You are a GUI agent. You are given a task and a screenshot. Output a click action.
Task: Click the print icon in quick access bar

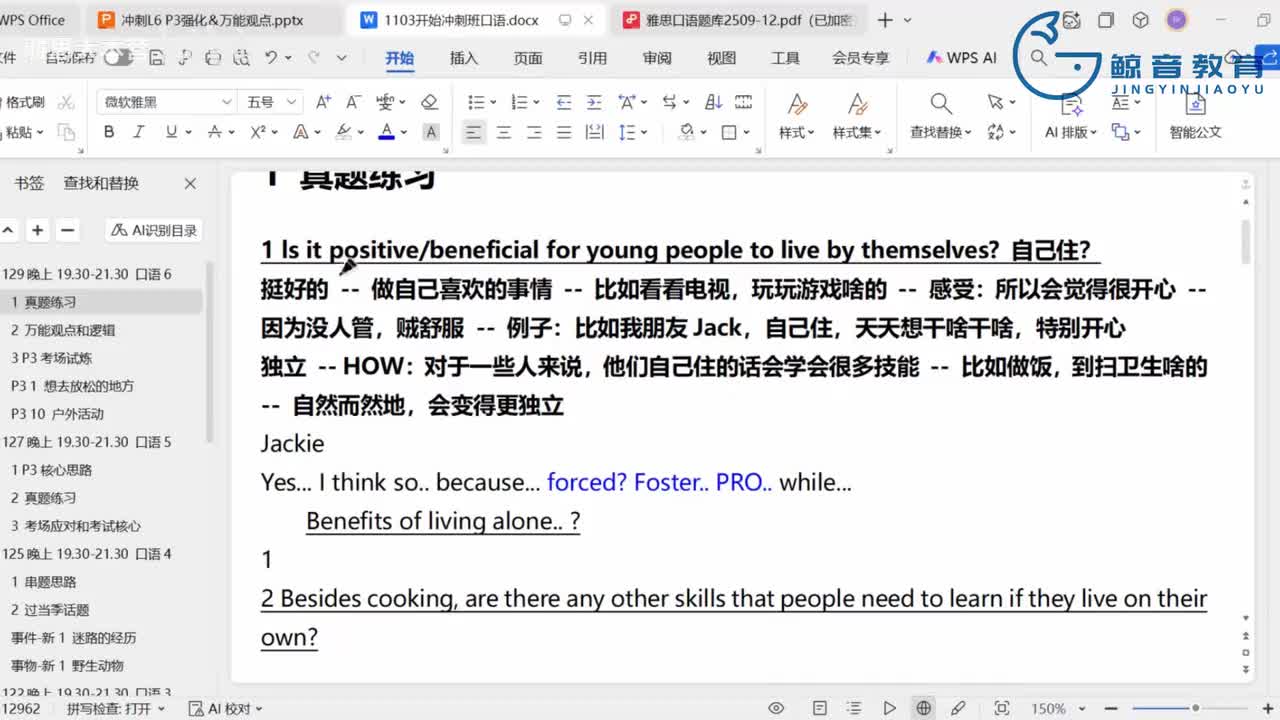pos(213,58)
